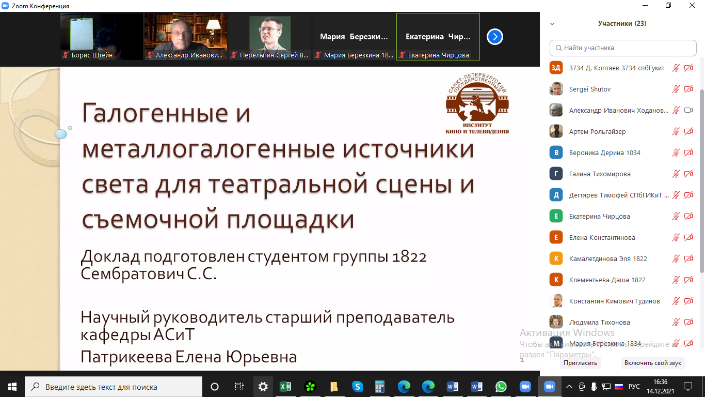Click Пригласить button
Image resolution: width=705 pixels, height=397 pixels.
pos(580,363)
